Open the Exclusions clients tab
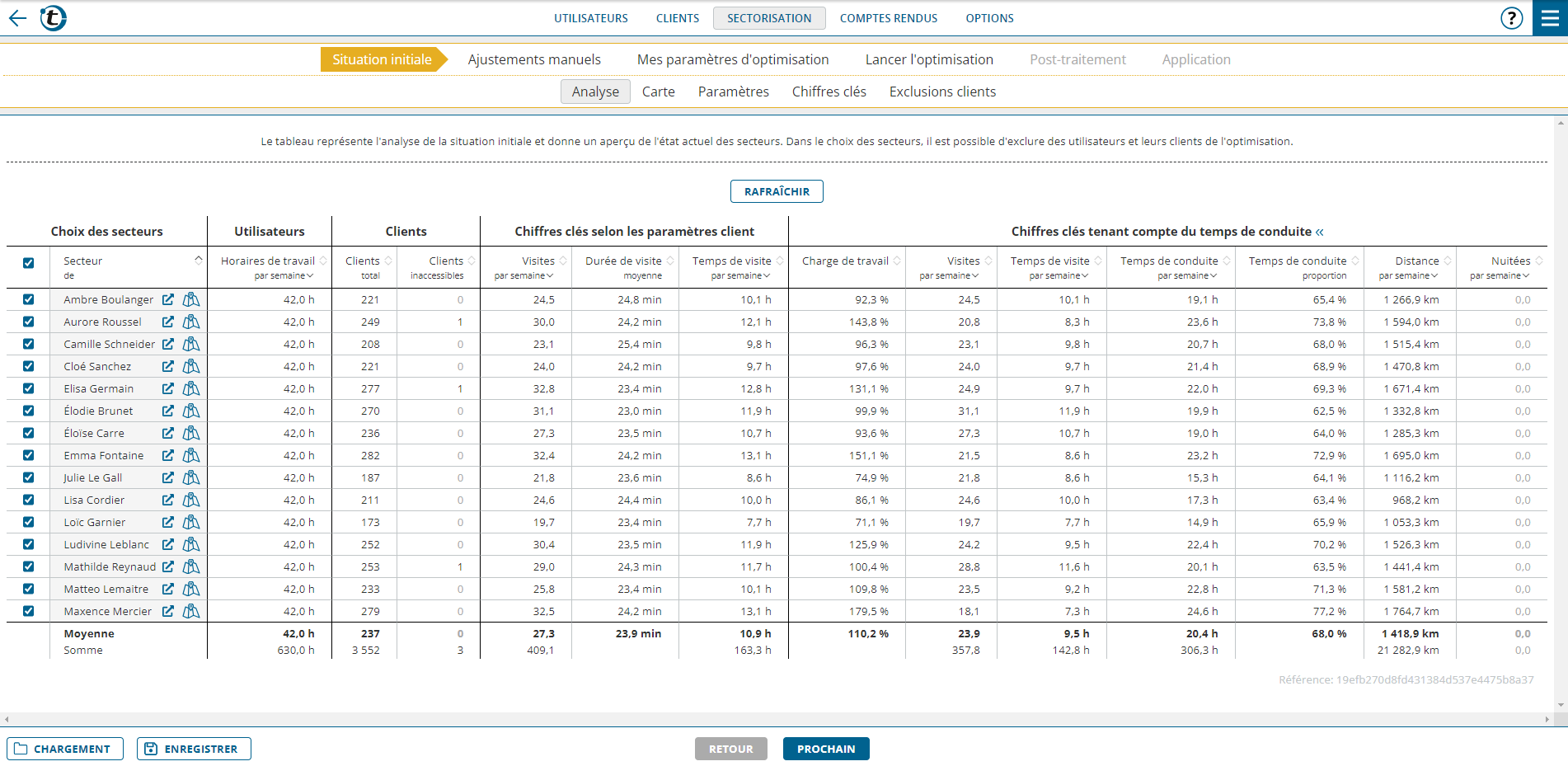This screenshot has height=766, width=1568. tap(942, 92)
